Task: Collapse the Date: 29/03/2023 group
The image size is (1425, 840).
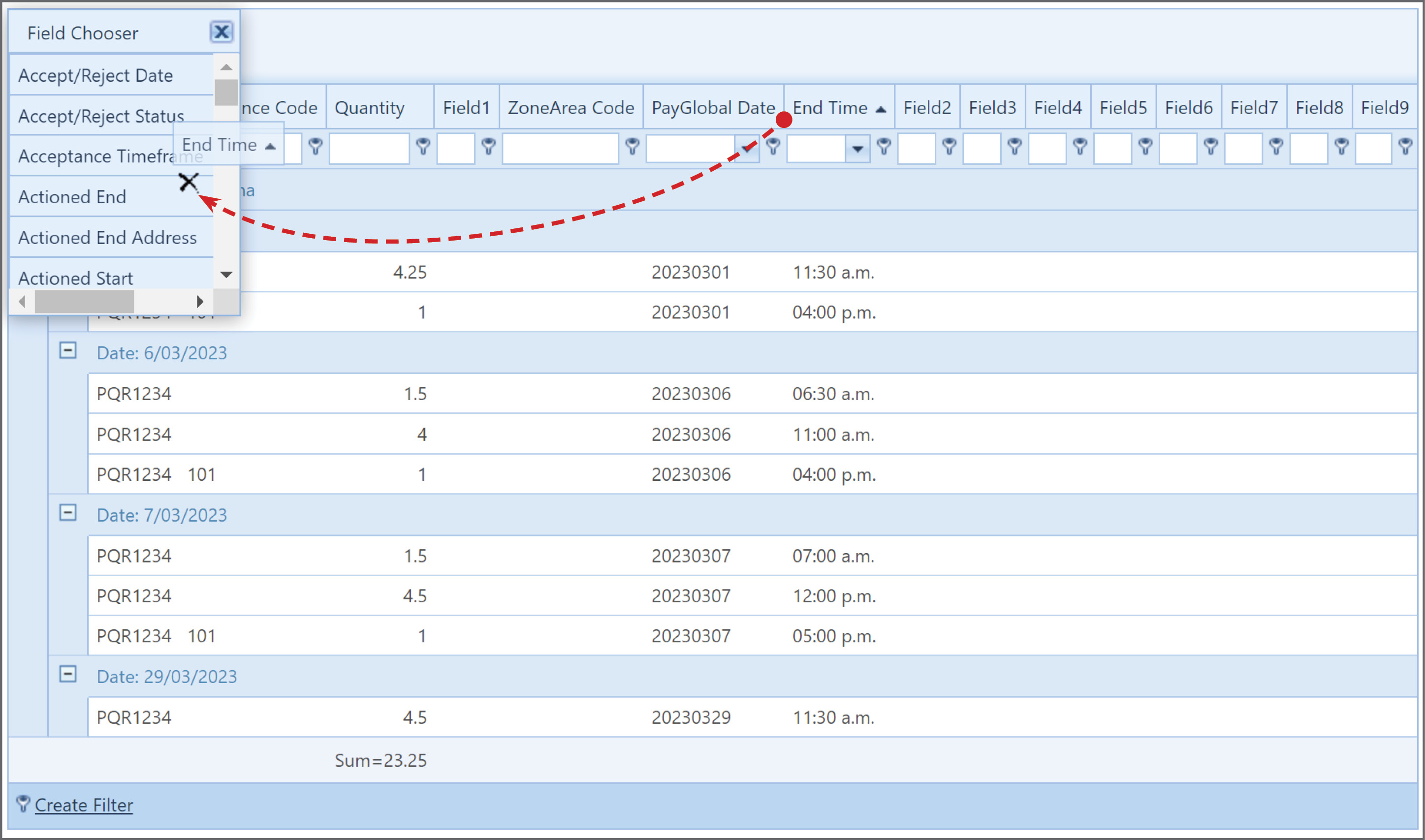Action: pyautogui.click(x=68, y=674)
